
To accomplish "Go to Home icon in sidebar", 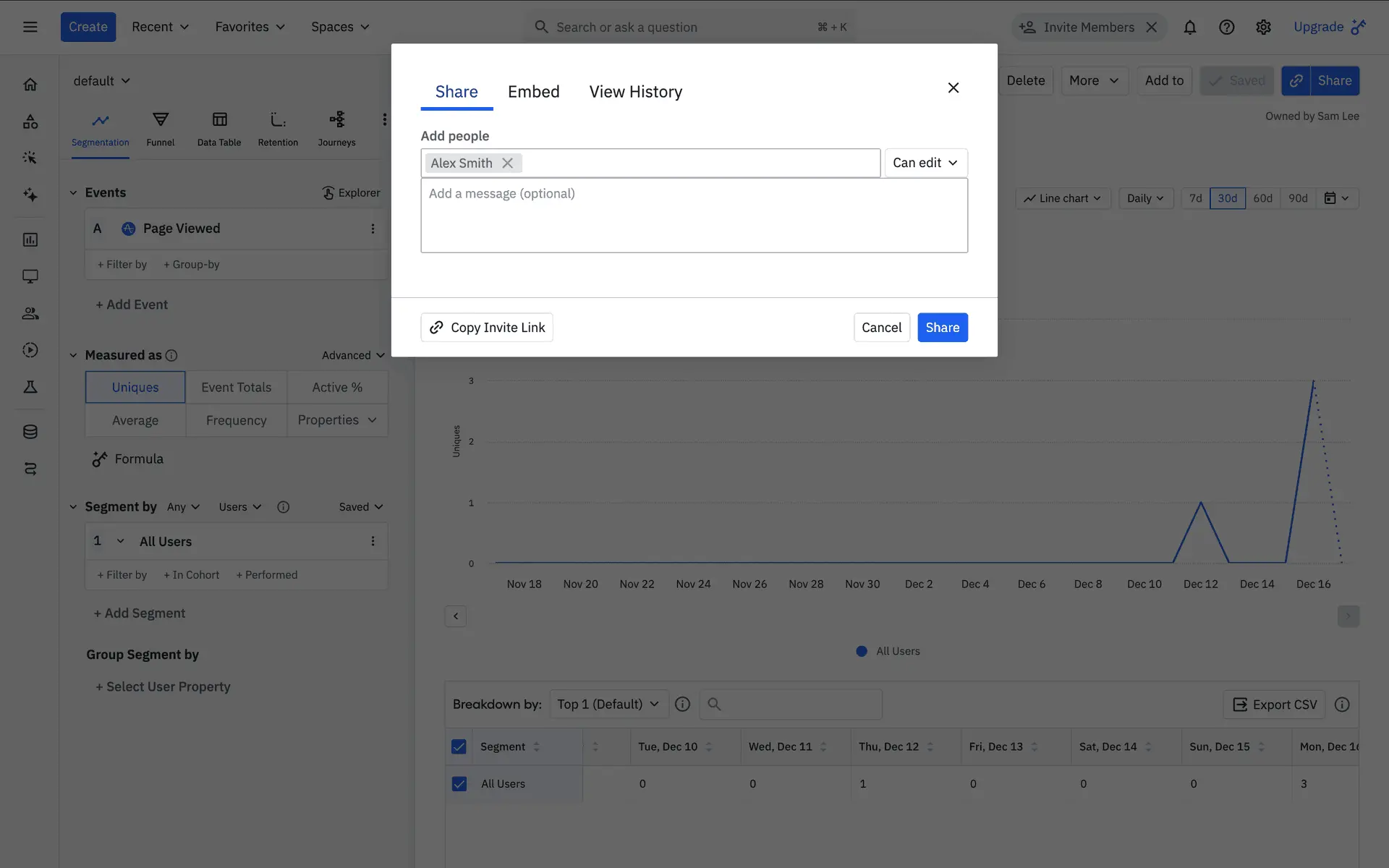I will pos(30,85).
